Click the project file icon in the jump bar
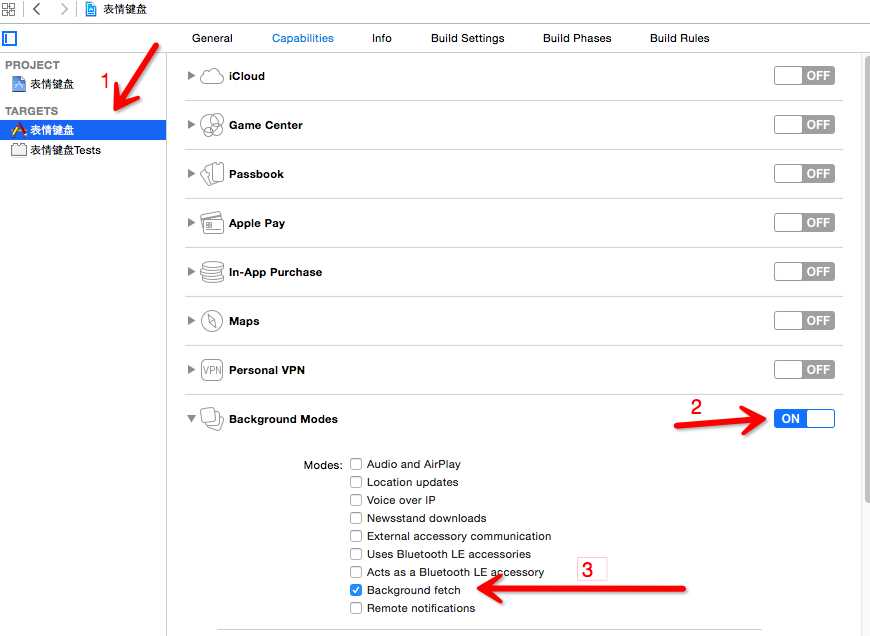870x636 pixels. pyautogui.click(x=91, y=9)
